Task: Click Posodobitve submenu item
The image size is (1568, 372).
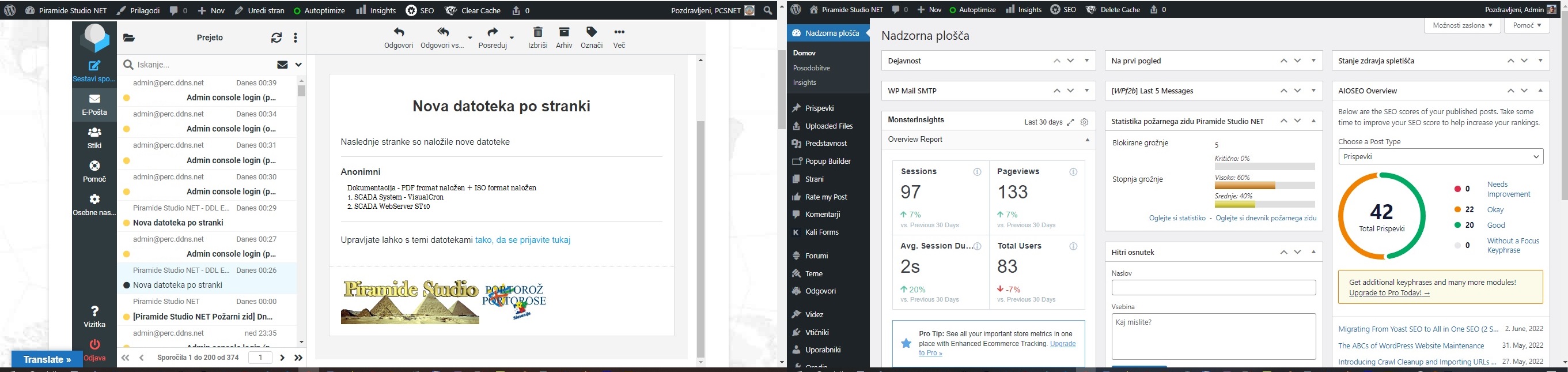Action: coord(812,67)
